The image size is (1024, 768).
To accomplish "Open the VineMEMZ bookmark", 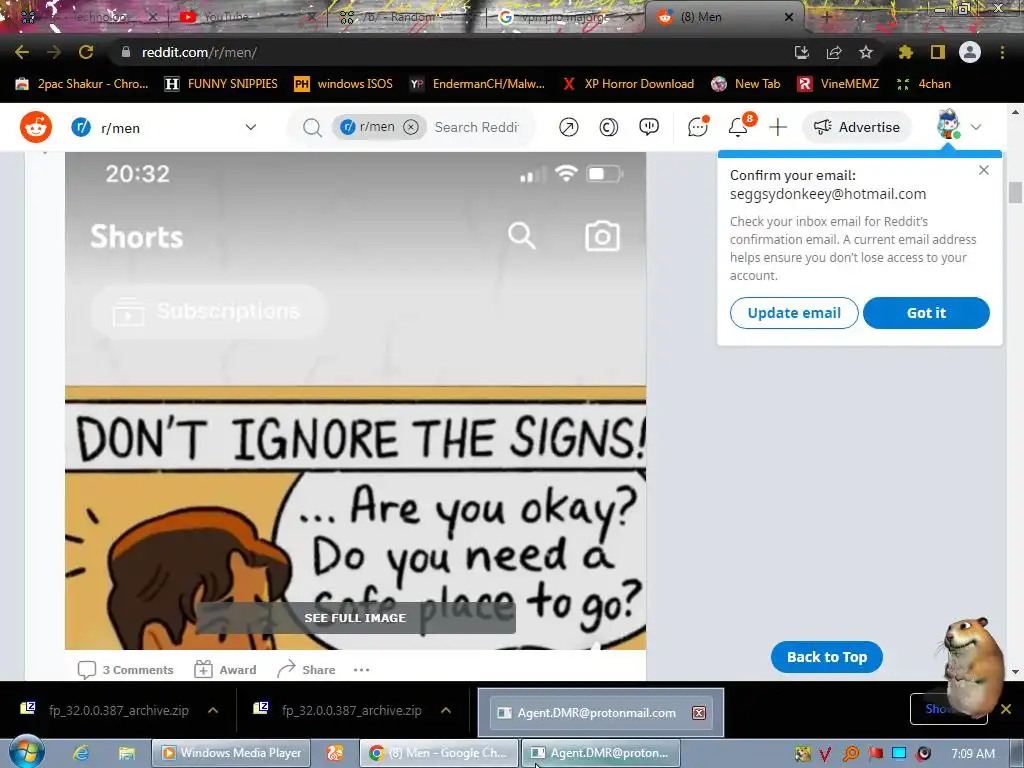I will (838, 84).
